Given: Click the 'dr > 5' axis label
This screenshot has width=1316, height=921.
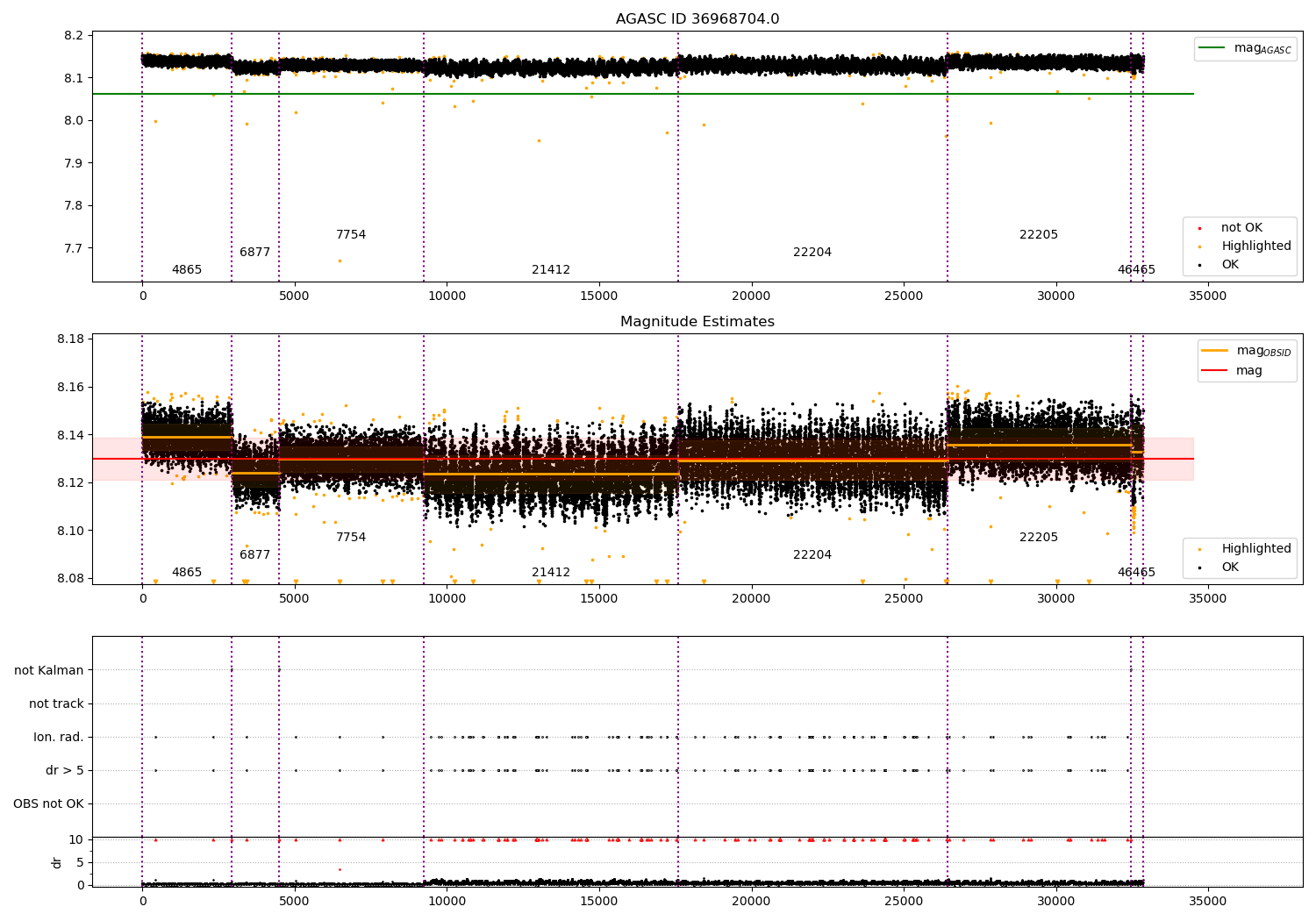Looking at the screenshot, I should pos(65,770).
